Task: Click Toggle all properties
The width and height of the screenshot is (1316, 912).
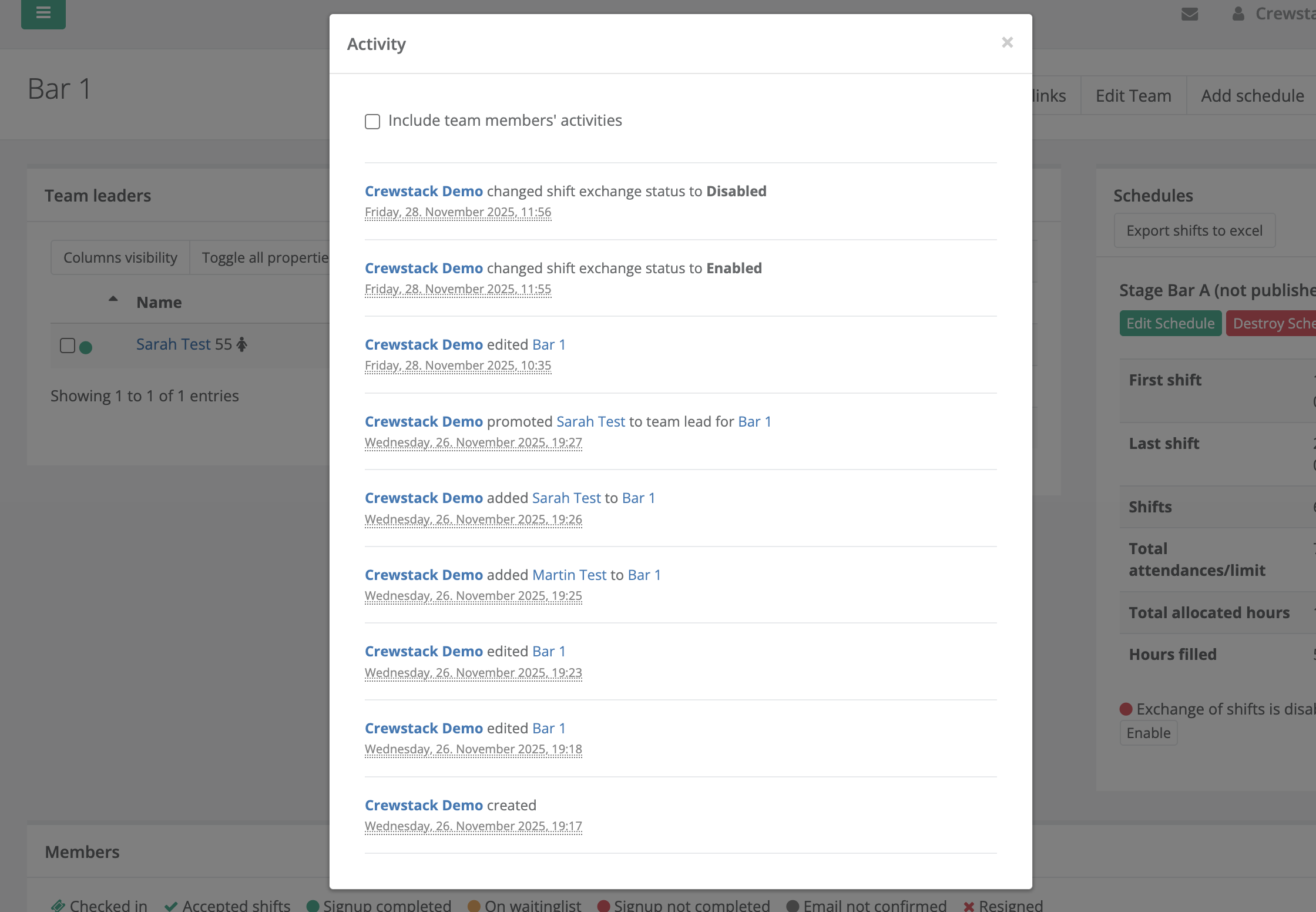Action: point(266,257)
